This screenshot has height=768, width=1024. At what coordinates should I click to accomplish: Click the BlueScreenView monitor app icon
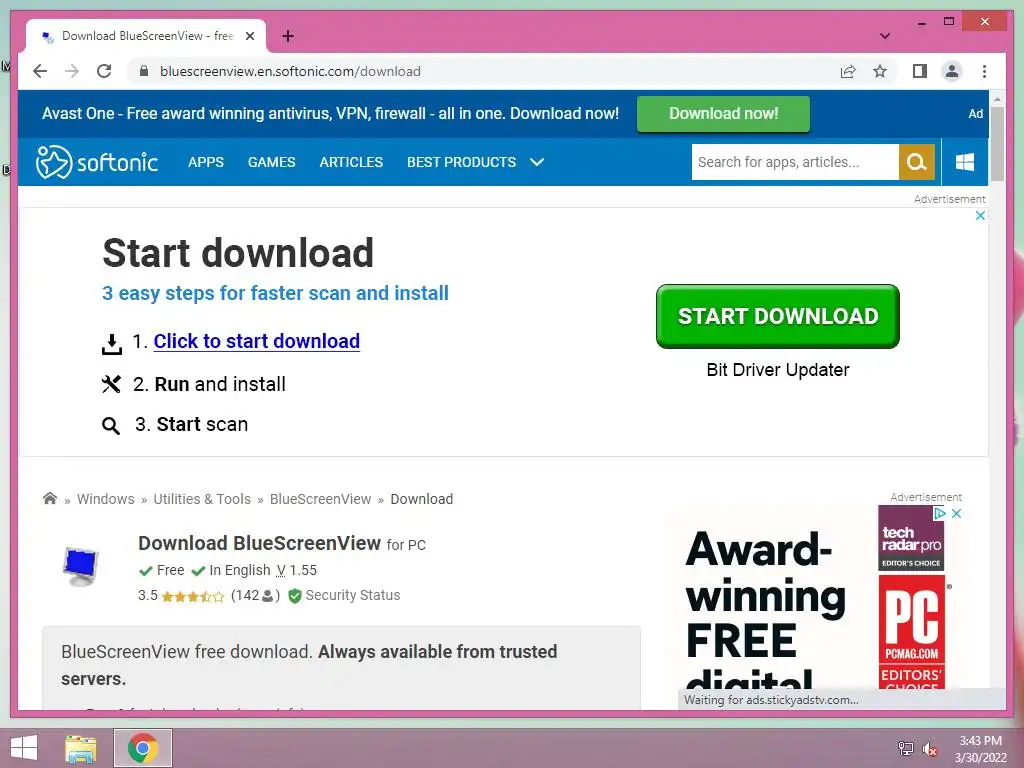coord(80,566)
